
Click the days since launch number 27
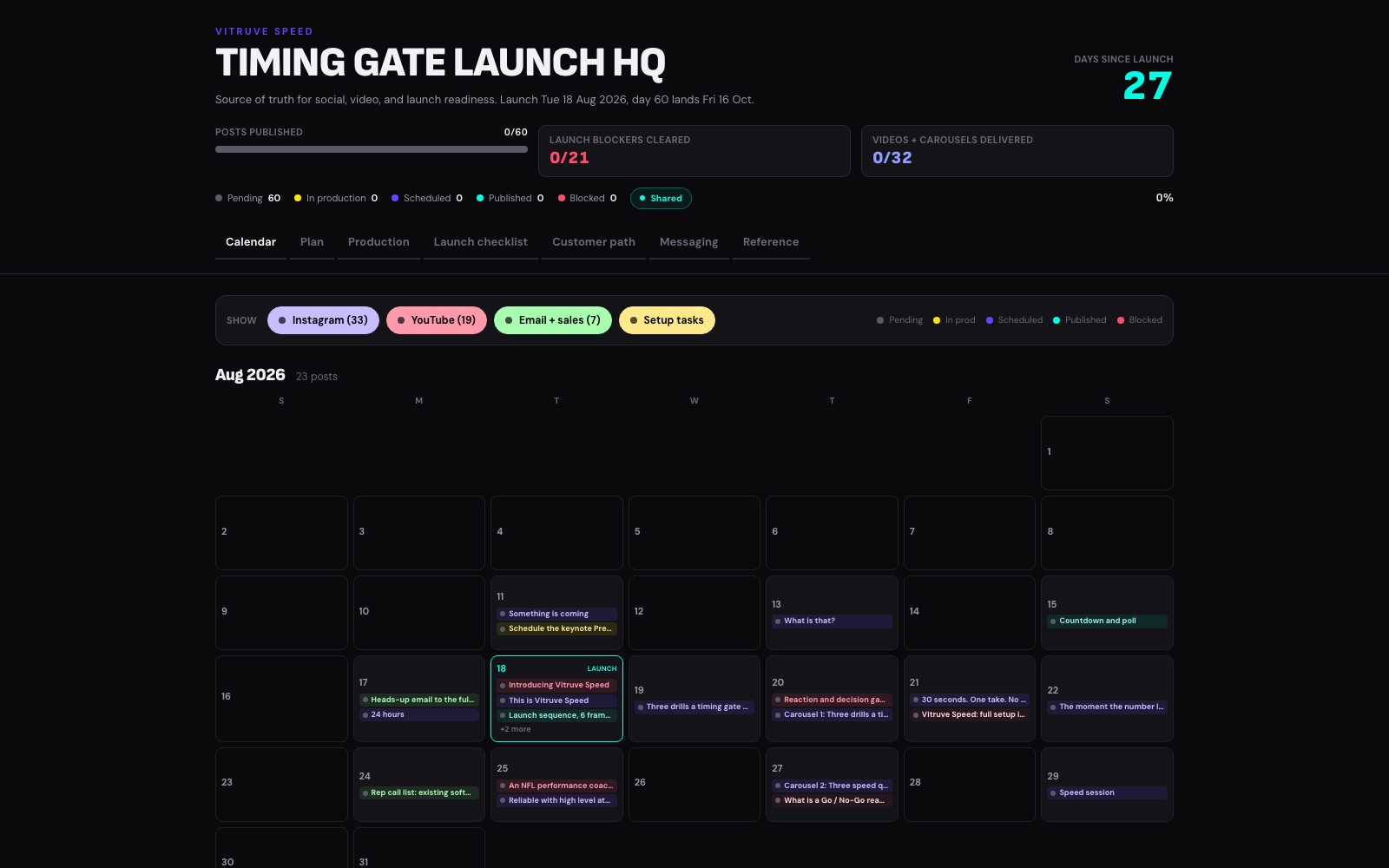pyautogui.click(x=1148, y=86)
